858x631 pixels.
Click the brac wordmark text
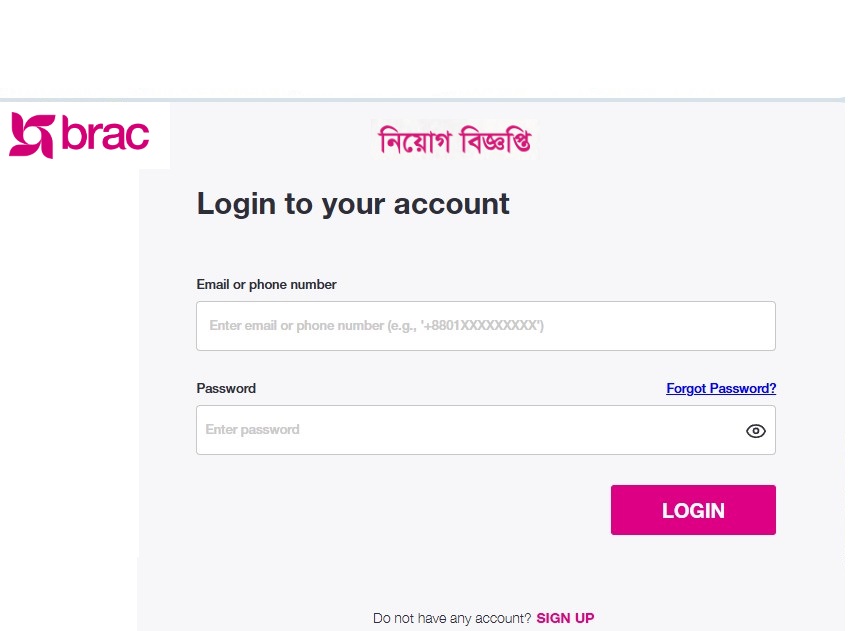coord(105,135)
